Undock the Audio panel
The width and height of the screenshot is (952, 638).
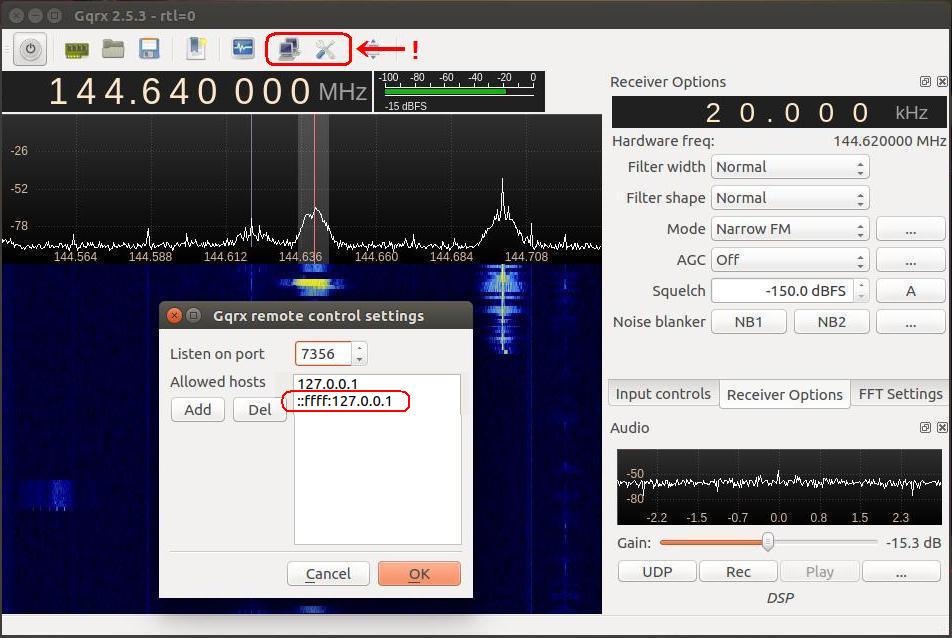pos(925,427)
